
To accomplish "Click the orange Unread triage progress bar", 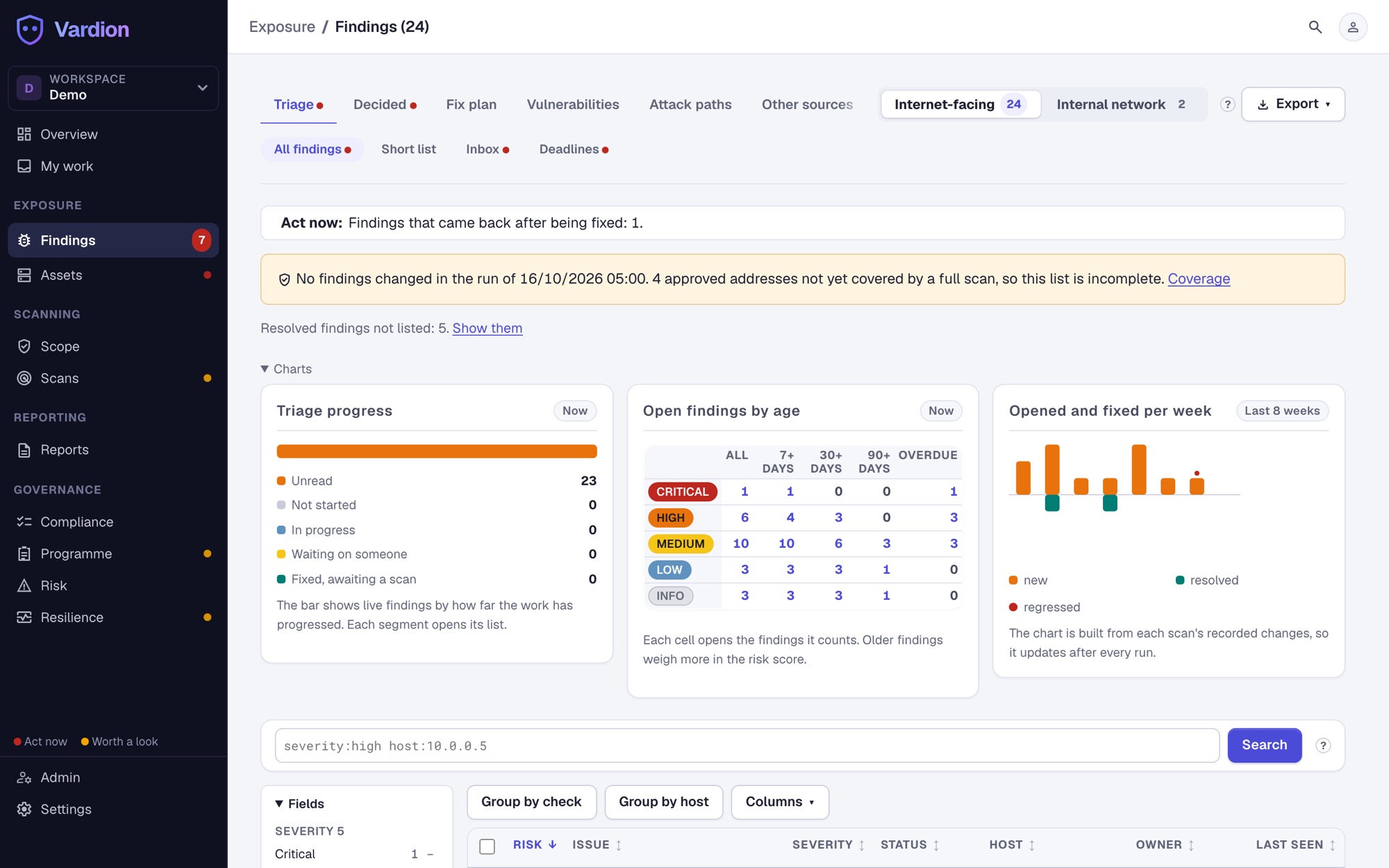I will point(437,451).
